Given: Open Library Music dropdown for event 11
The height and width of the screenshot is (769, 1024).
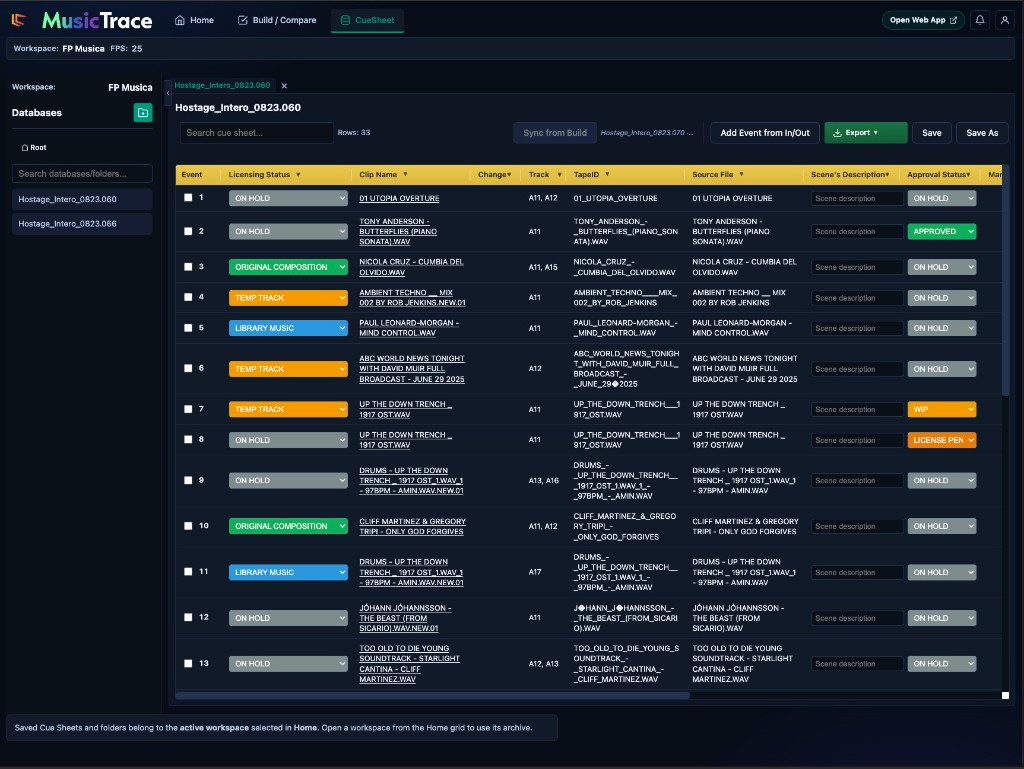Looking at the screenshot, I should (288, 572).
